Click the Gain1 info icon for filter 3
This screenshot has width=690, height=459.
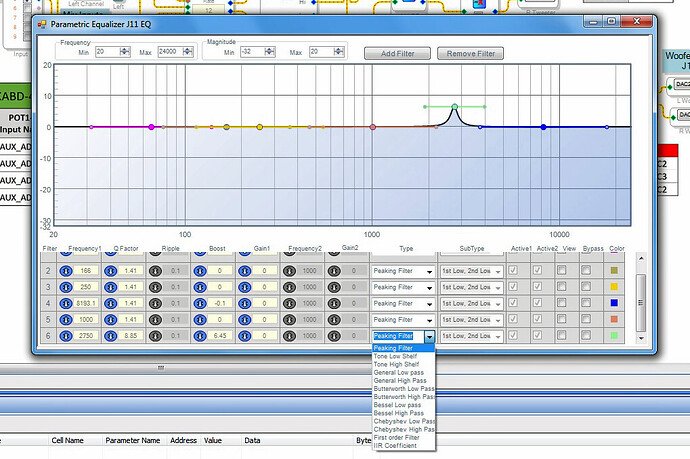(246, 287)
